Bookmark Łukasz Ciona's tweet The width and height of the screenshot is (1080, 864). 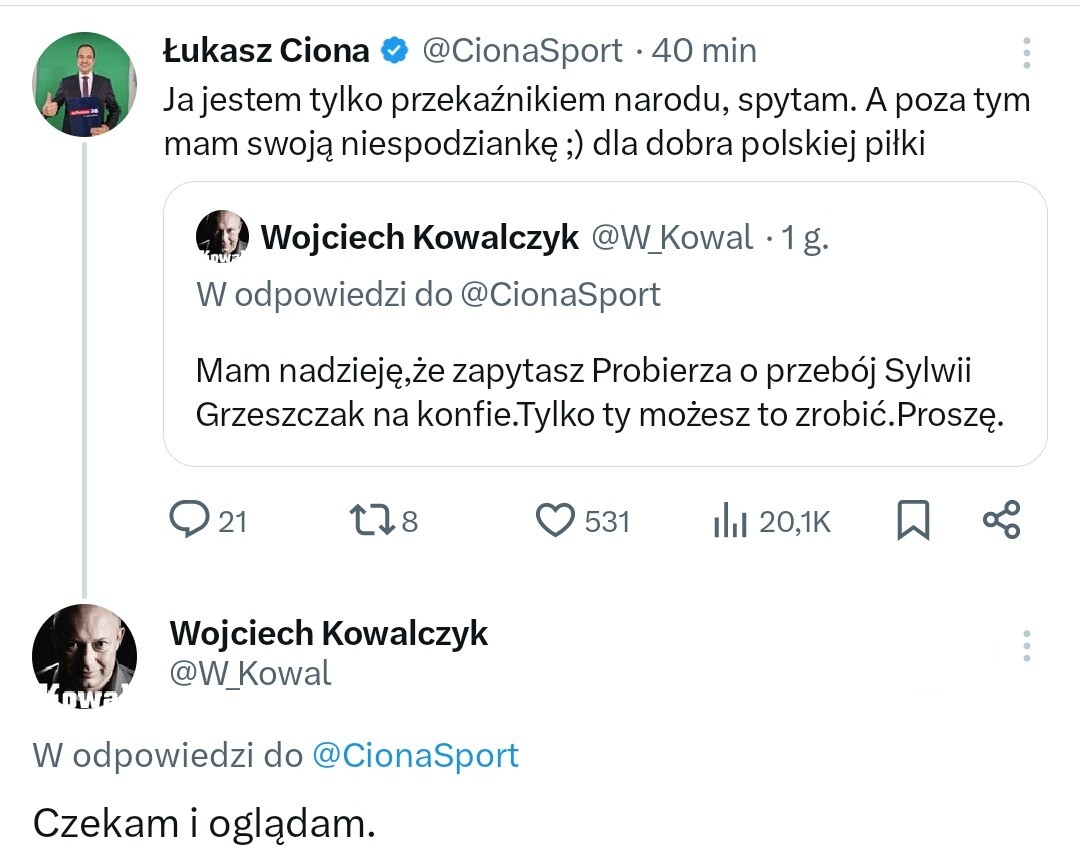913,520
